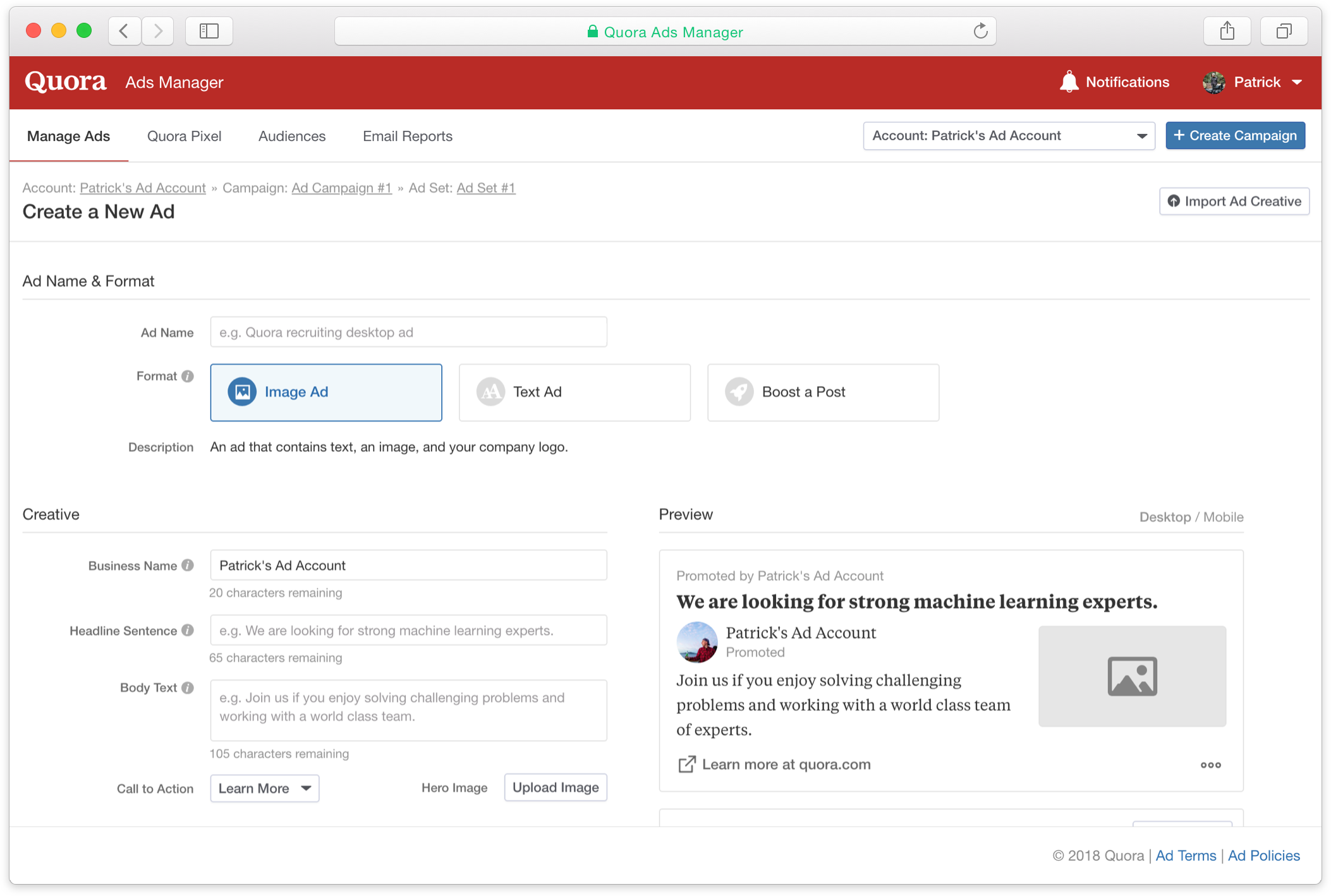Show all tabs icon in Safari

[1284, 31]
